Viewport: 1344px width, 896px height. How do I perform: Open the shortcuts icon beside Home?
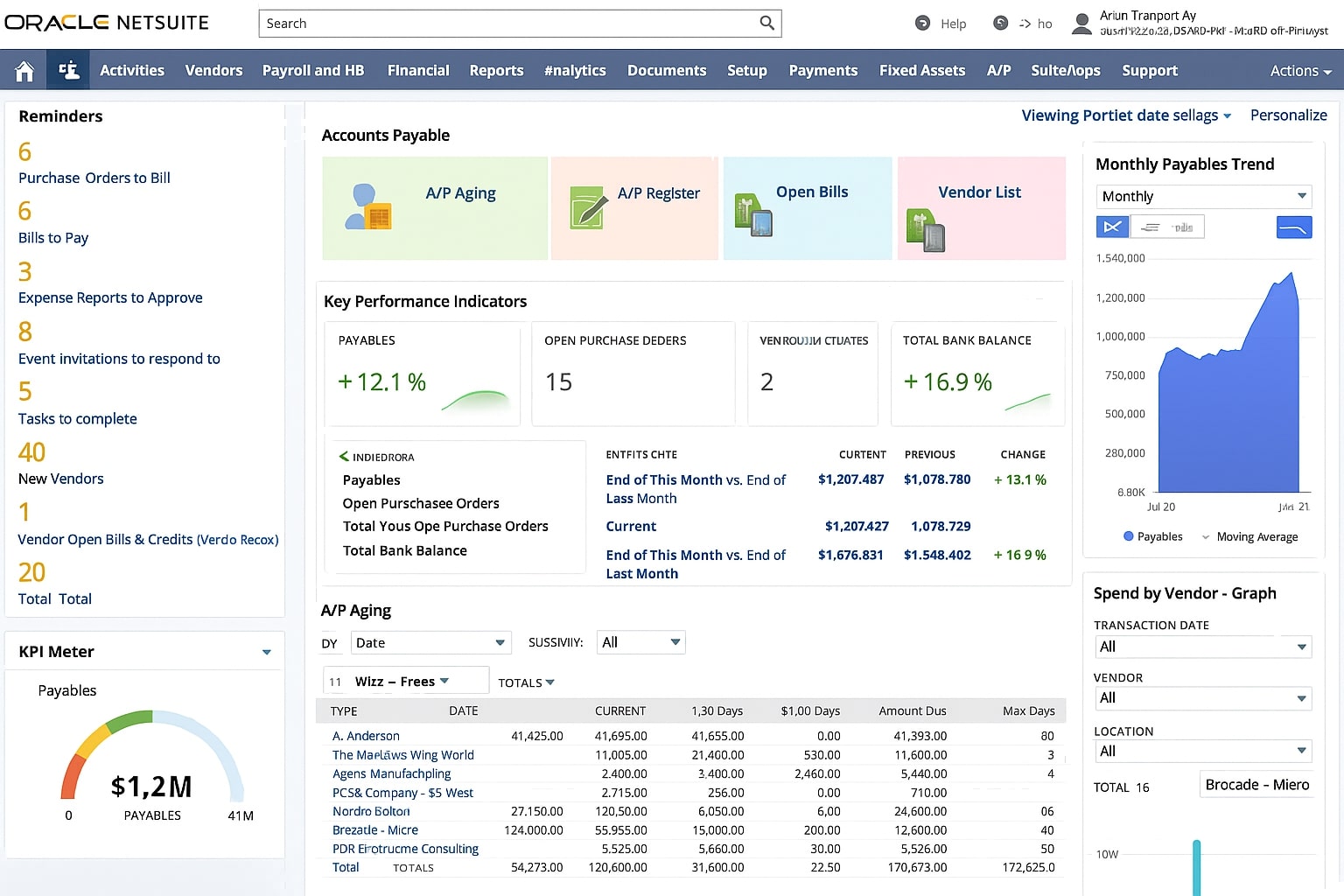tap(68, 71)
